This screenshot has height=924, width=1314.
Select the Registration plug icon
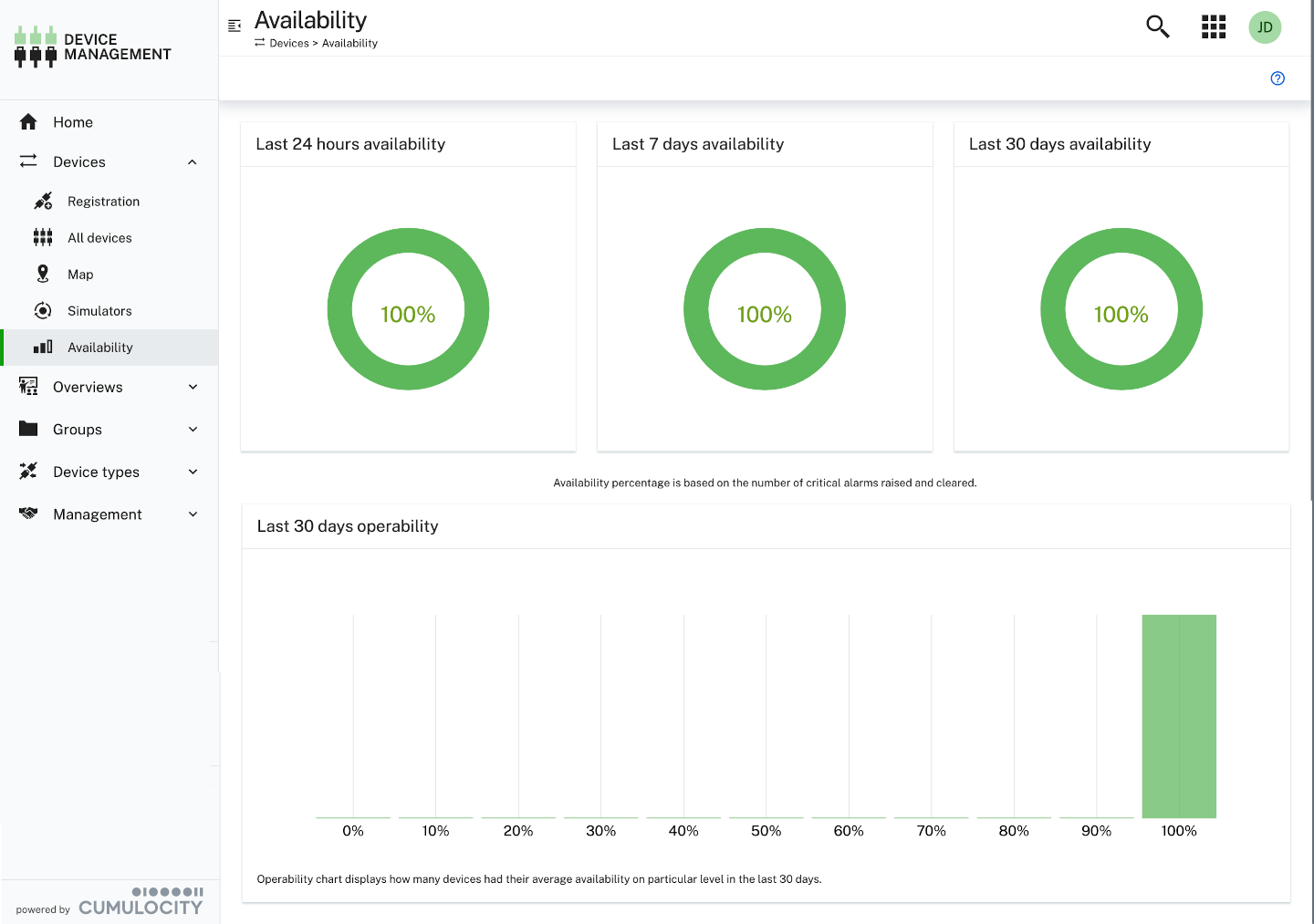pyautogui.click(x=43, y=201)
